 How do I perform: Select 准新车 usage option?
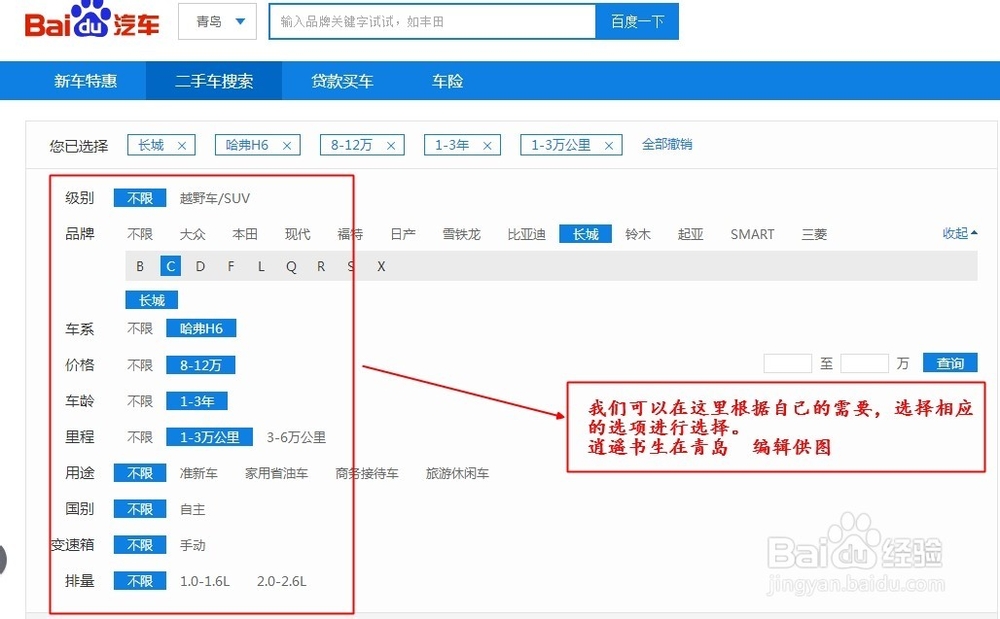coord(198,473)
